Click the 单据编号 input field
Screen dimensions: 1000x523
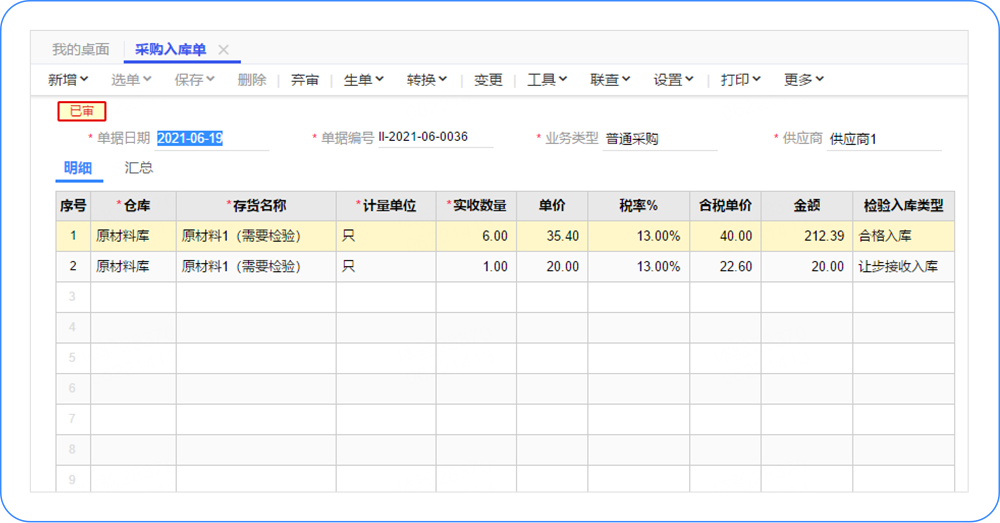pos(433,138)
